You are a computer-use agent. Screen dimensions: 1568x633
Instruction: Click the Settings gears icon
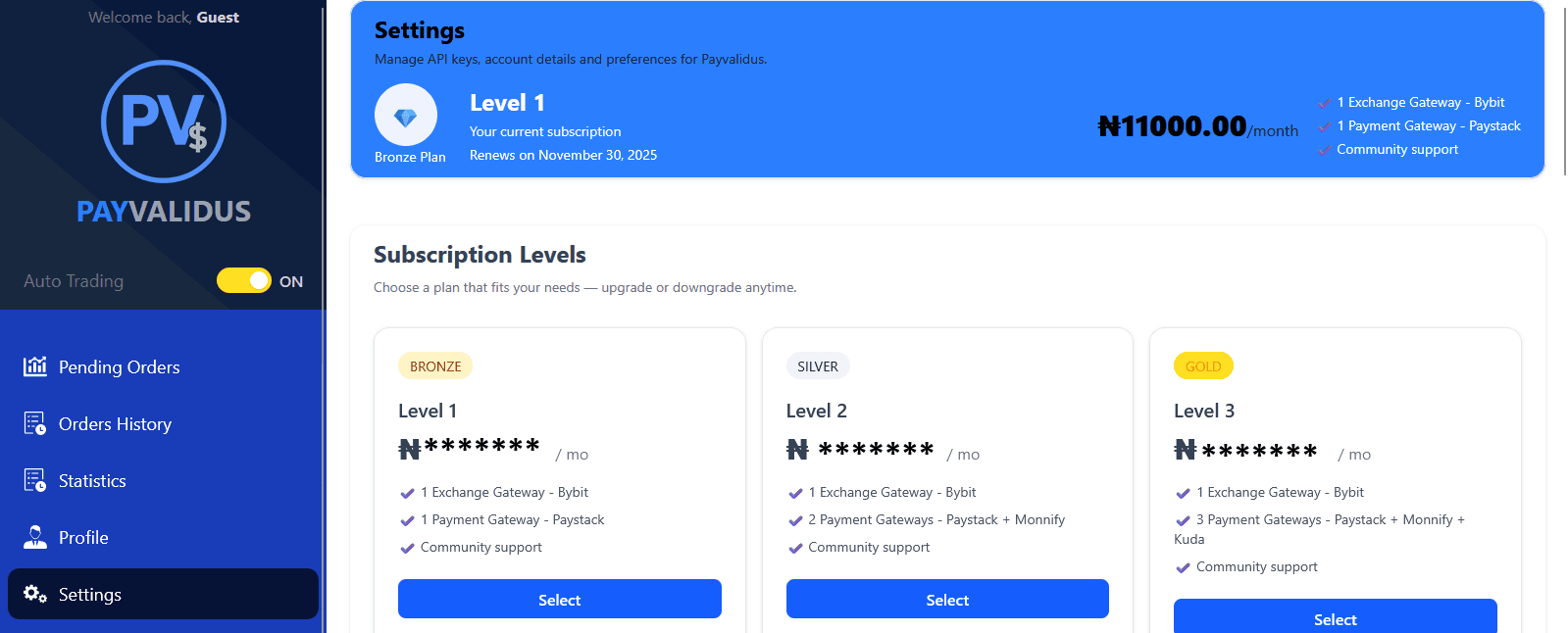coord(35,594)
